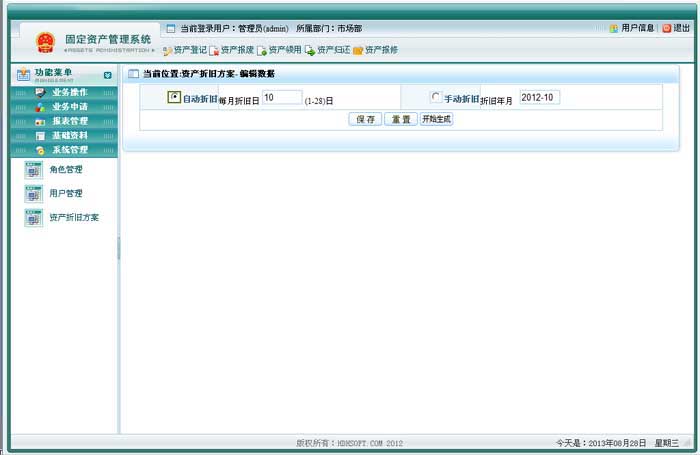
Task: Click the 资产登记 toolbar icon
Action: coord(167,50)
